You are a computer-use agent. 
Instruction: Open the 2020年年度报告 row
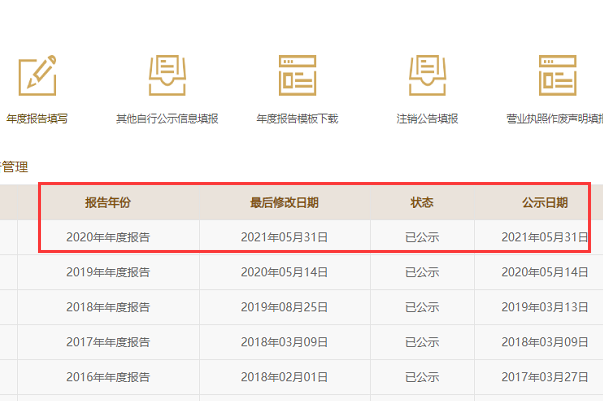coord(108,237)
